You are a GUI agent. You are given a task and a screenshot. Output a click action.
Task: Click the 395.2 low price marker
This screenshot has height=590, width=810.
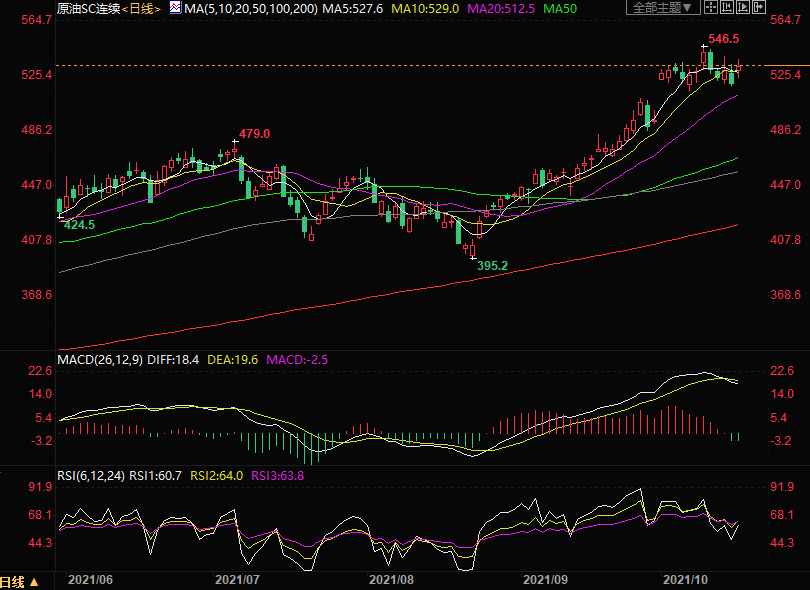[x=492, y=267]
